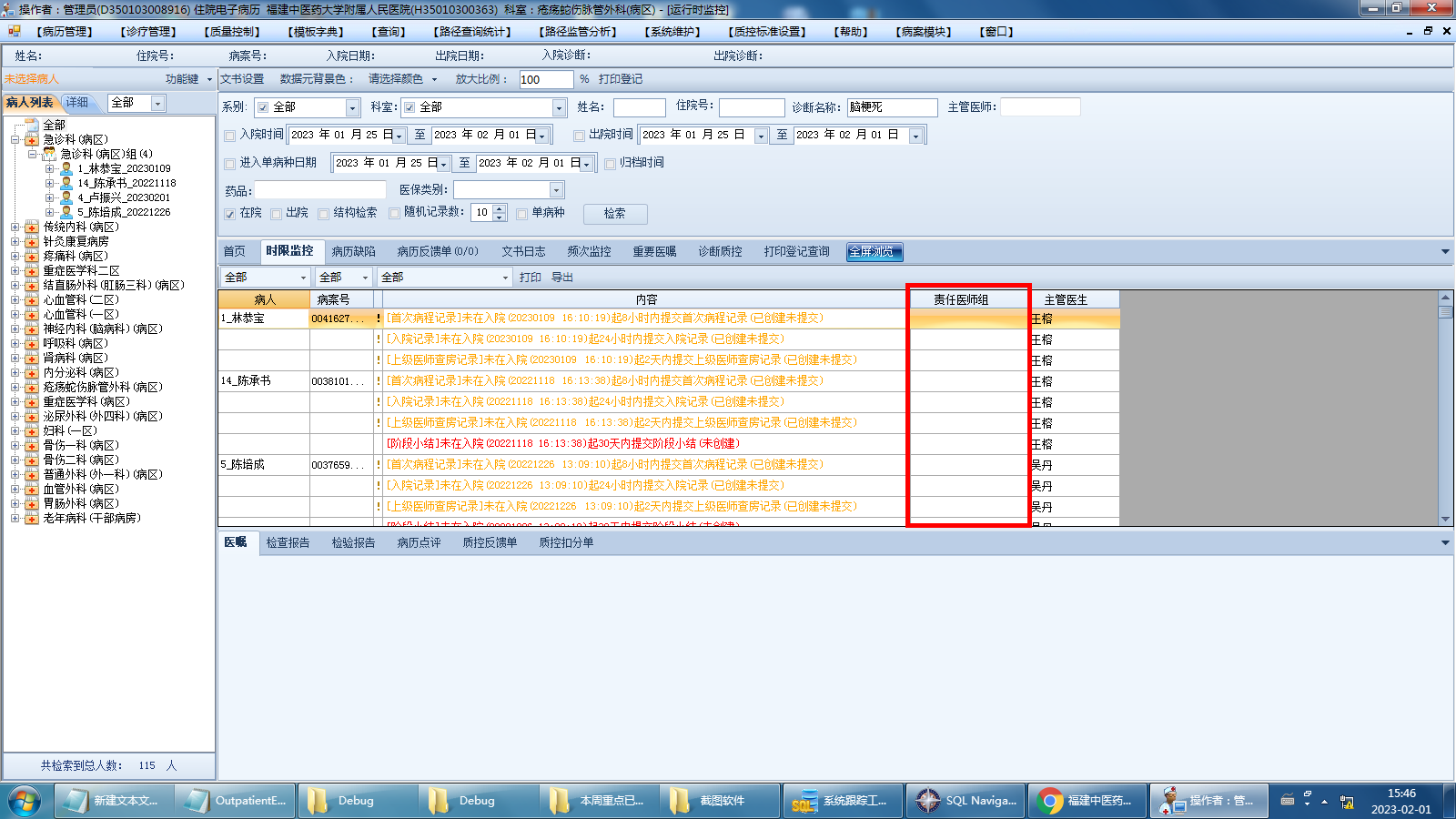1456x819 pixels.
Task: Open SQL Navigator in the taskbar
Action: 966,802
